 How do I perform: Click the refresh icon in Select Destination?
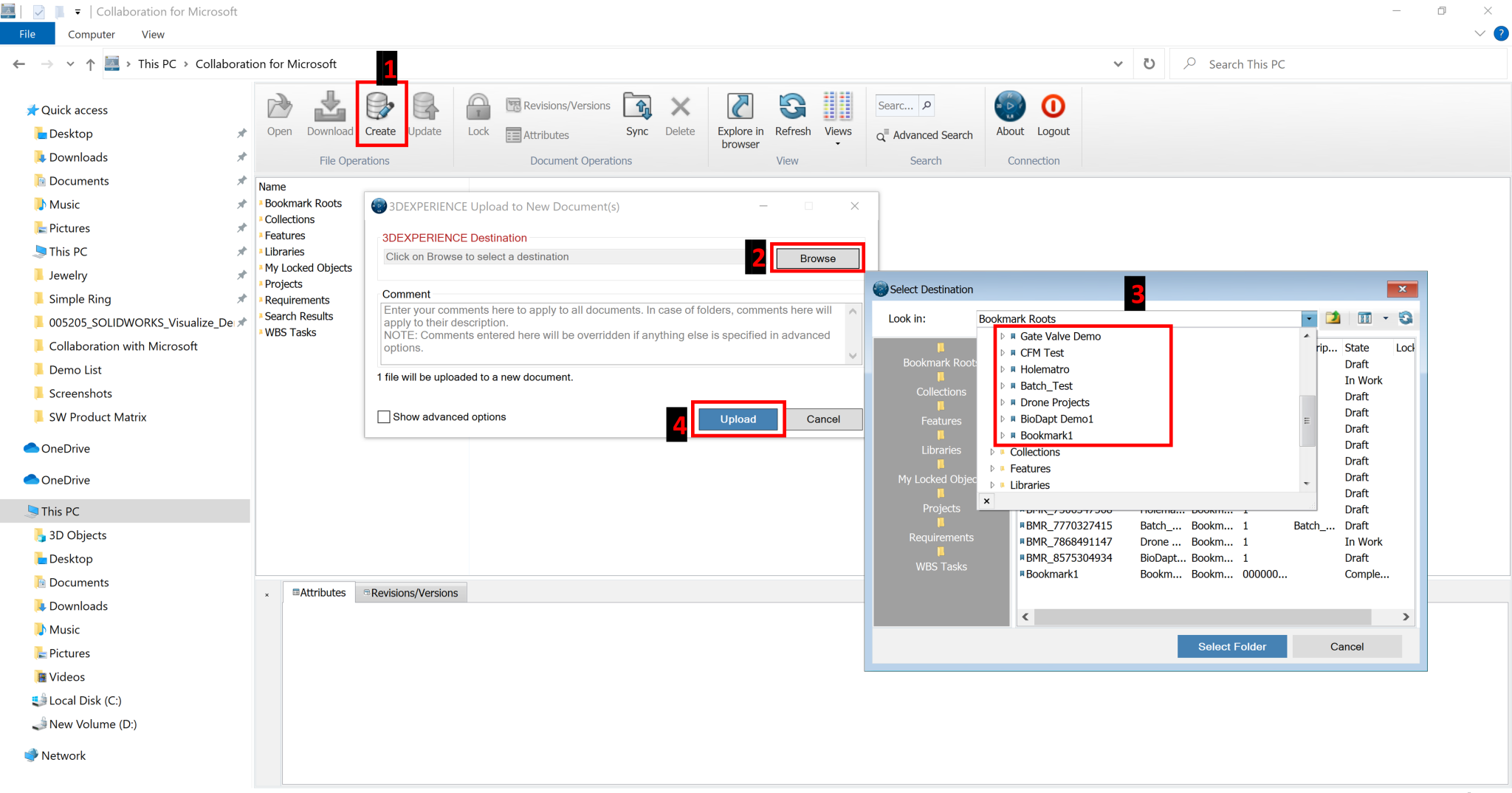click(1406, 318)
